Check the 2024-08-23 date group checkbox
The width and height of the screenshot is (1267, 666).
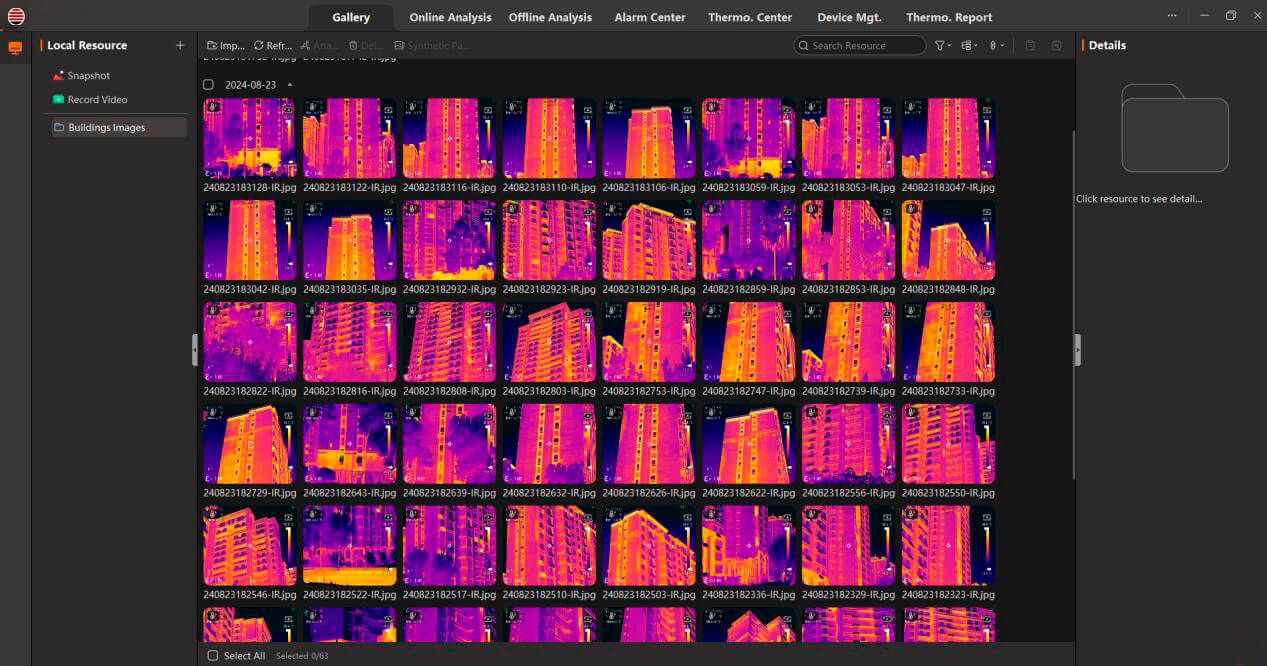tap(209, 85)
